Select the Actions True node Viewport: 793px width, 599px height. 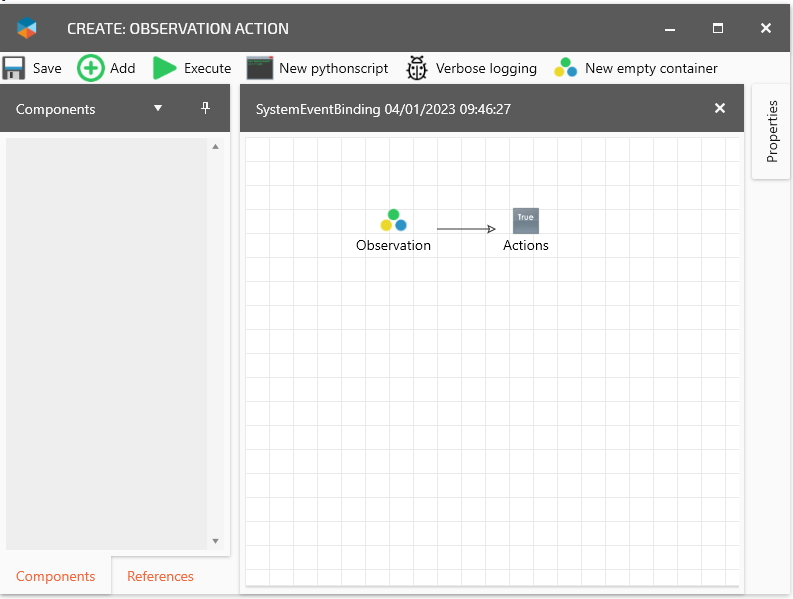(525, 221)
